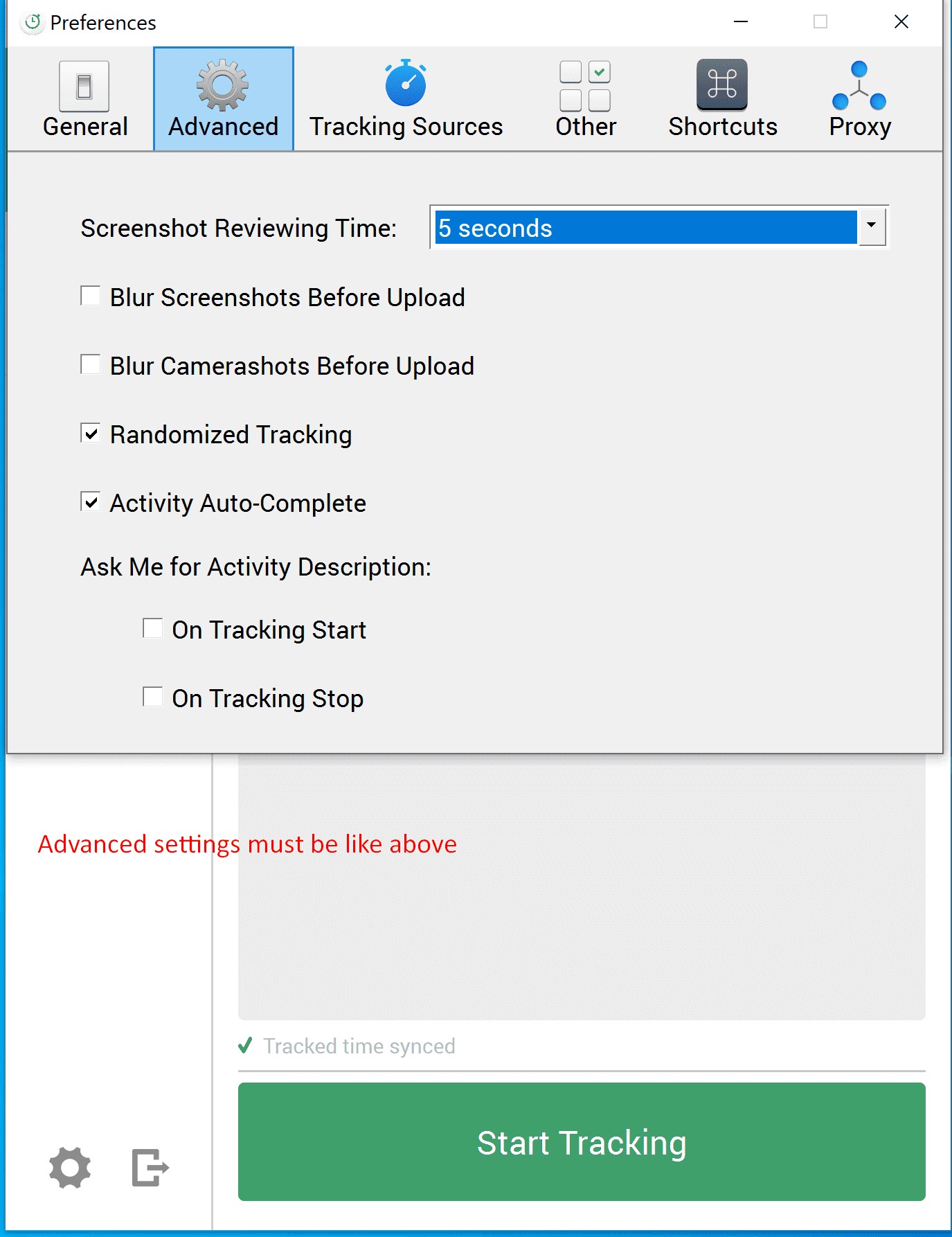
Task: Switch to the Tracking Sources tab label
Action: tap(406, 127)
